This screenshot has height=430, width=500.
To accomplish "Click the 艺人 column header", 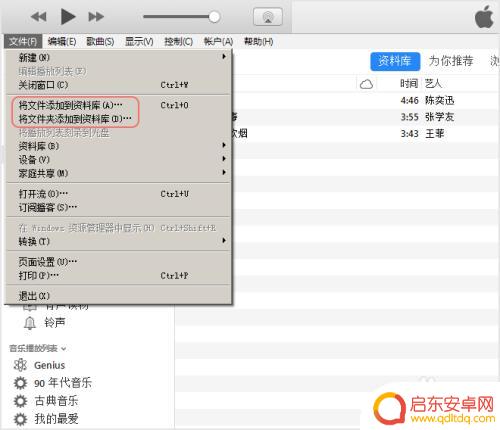I will tap(433, 84).
